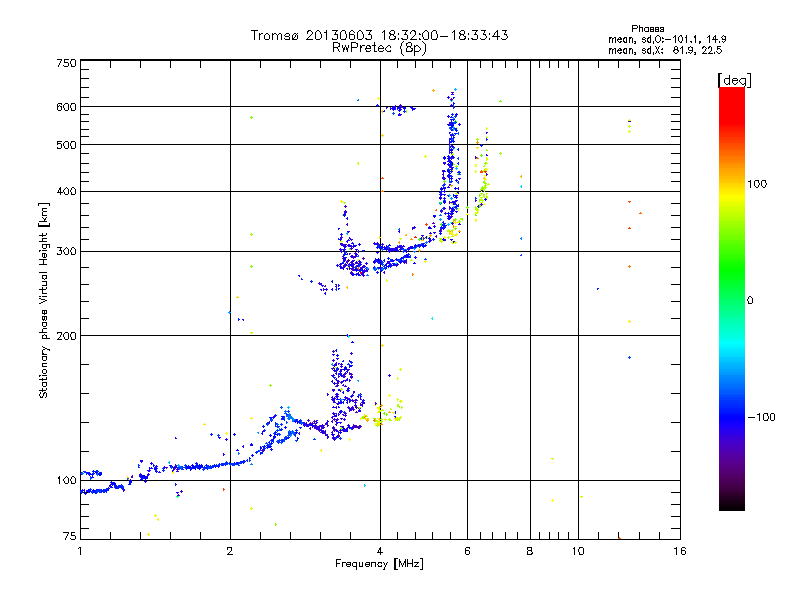This screenshot has height=600, width=800.
Task: Click the y-axis tick label "200"
Action: [66, 336]
